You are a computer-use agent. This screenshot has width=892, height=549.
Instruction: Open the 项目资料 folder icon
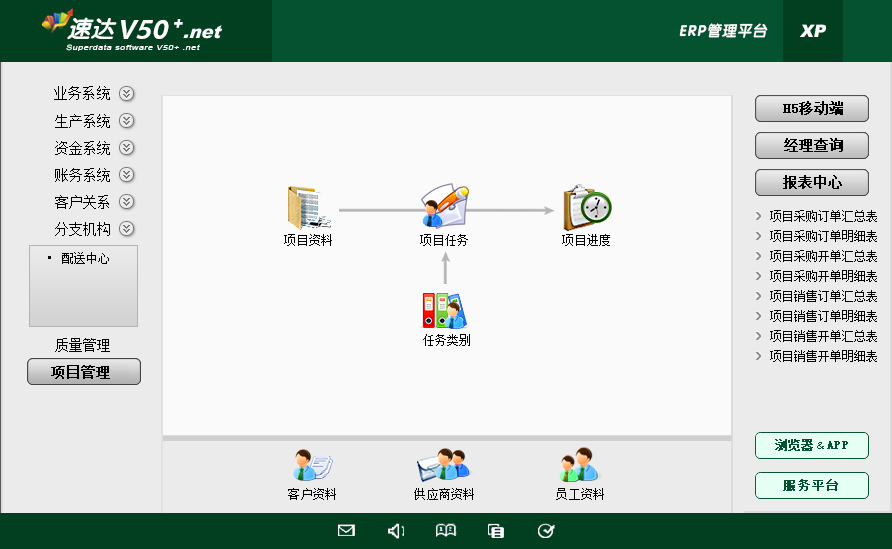click(x=308, y=208)
